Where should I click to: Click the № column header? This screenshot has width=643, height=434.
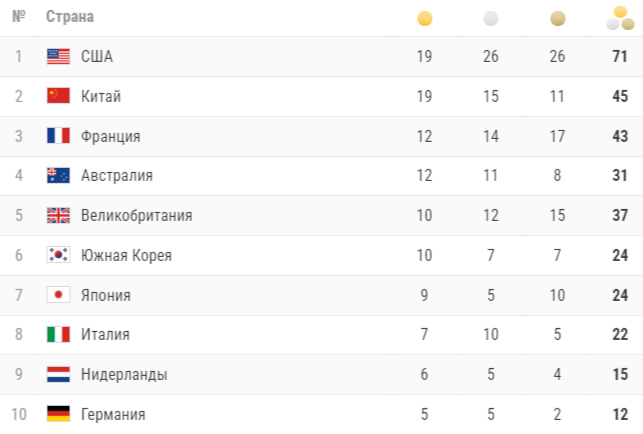pos(19,16)
